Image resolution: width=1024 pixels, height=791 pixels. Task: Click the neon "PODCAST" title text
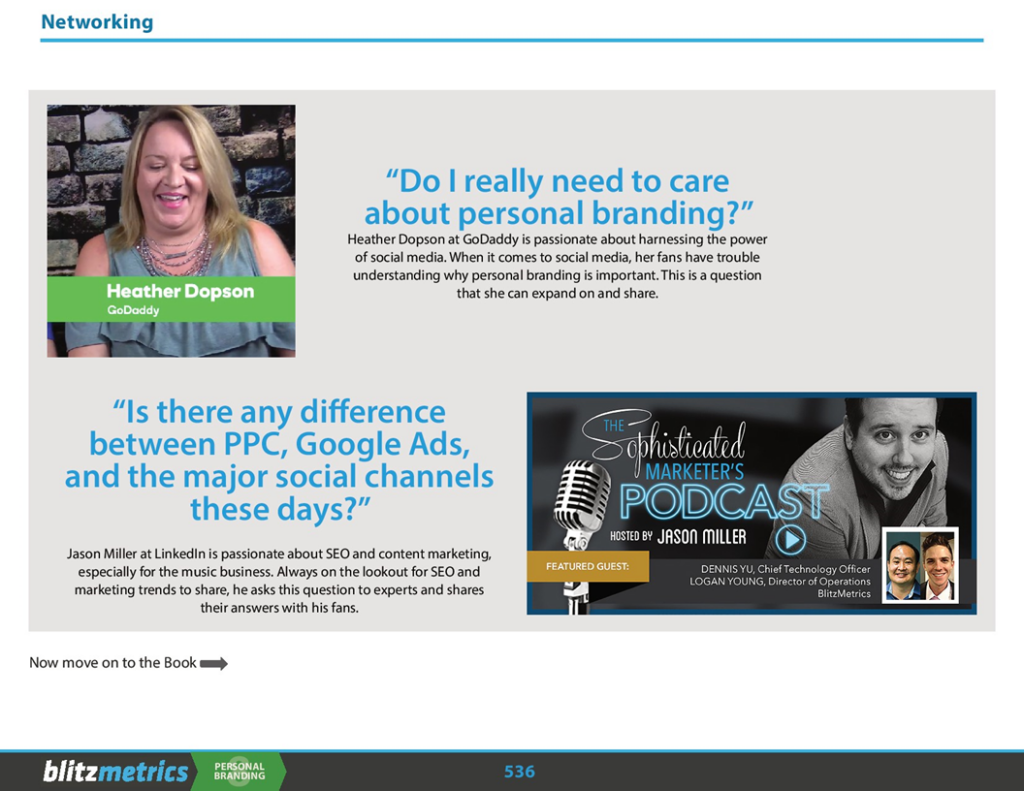coord(724,502)
